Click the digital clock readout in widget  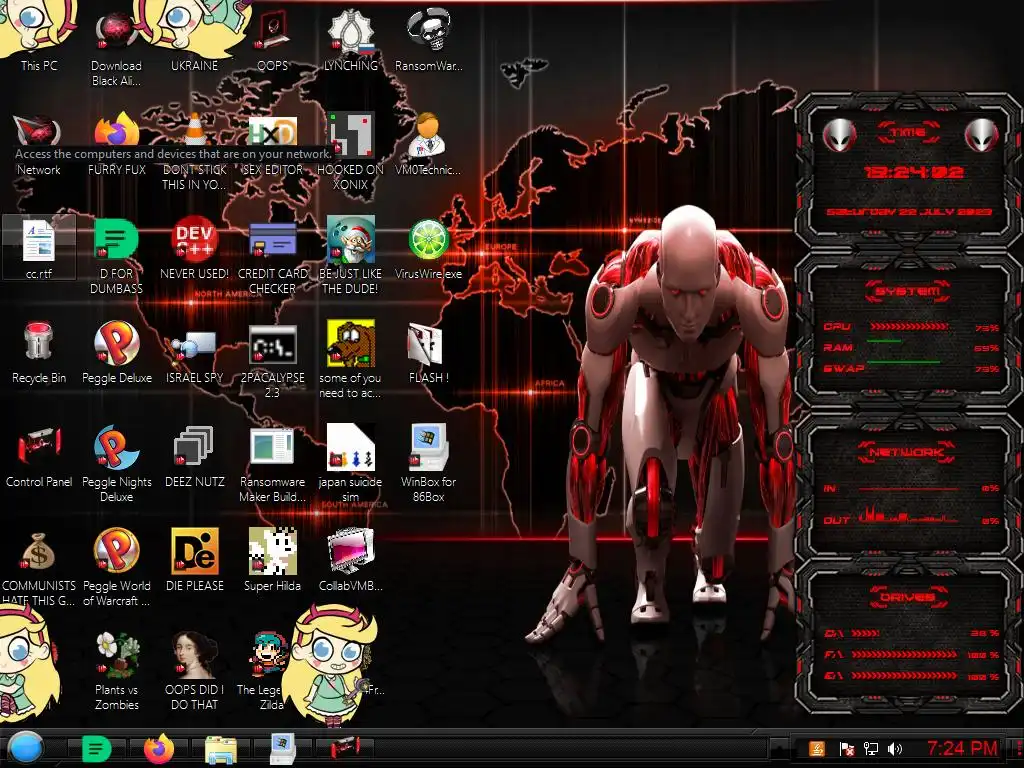click(x=914, y=172)
